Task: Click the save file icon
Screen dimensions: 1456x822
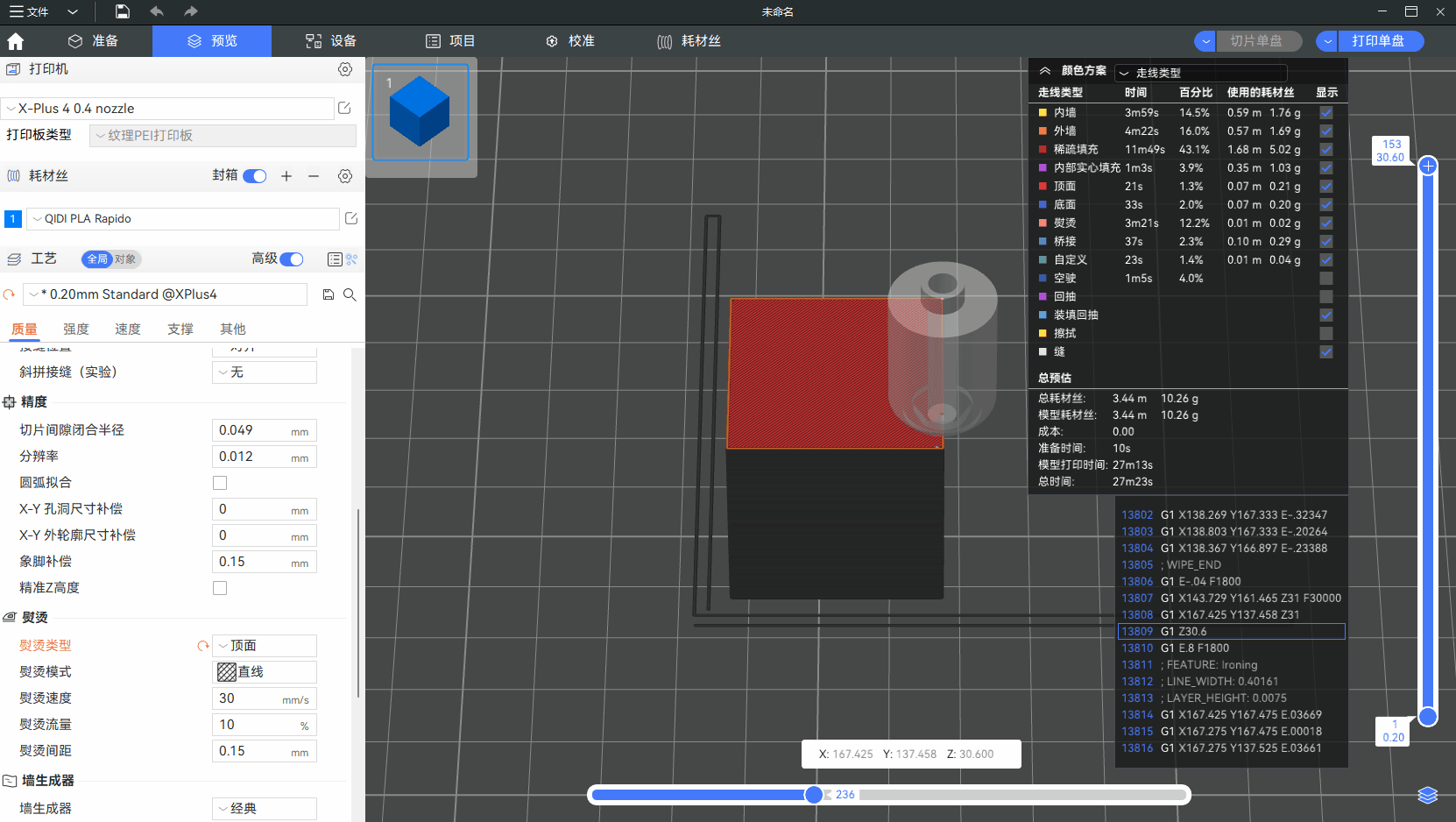Action: click(x=123, y=11)
